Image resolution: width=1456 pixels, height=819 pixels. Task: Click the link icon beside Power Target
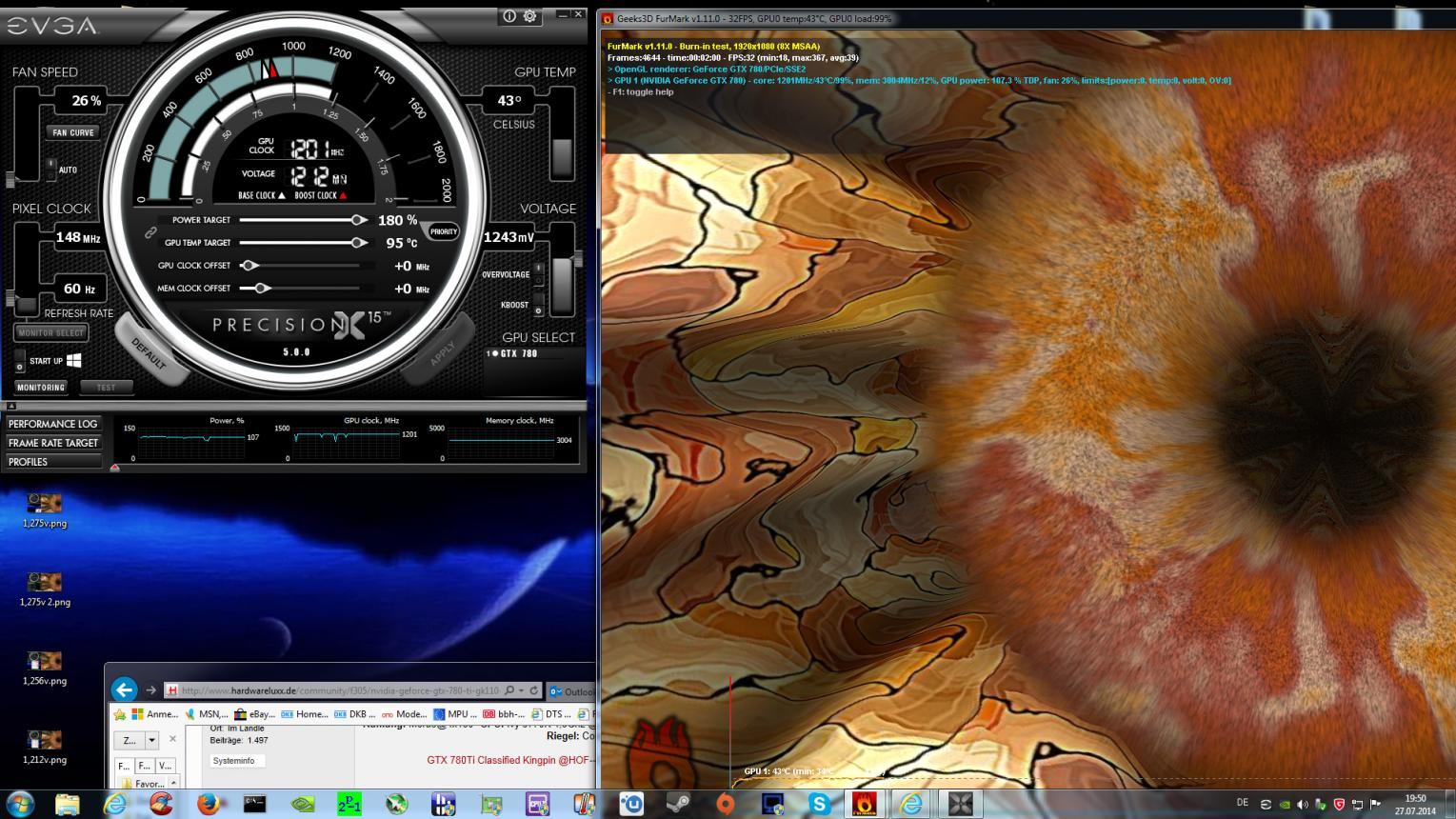coord(150,232)
